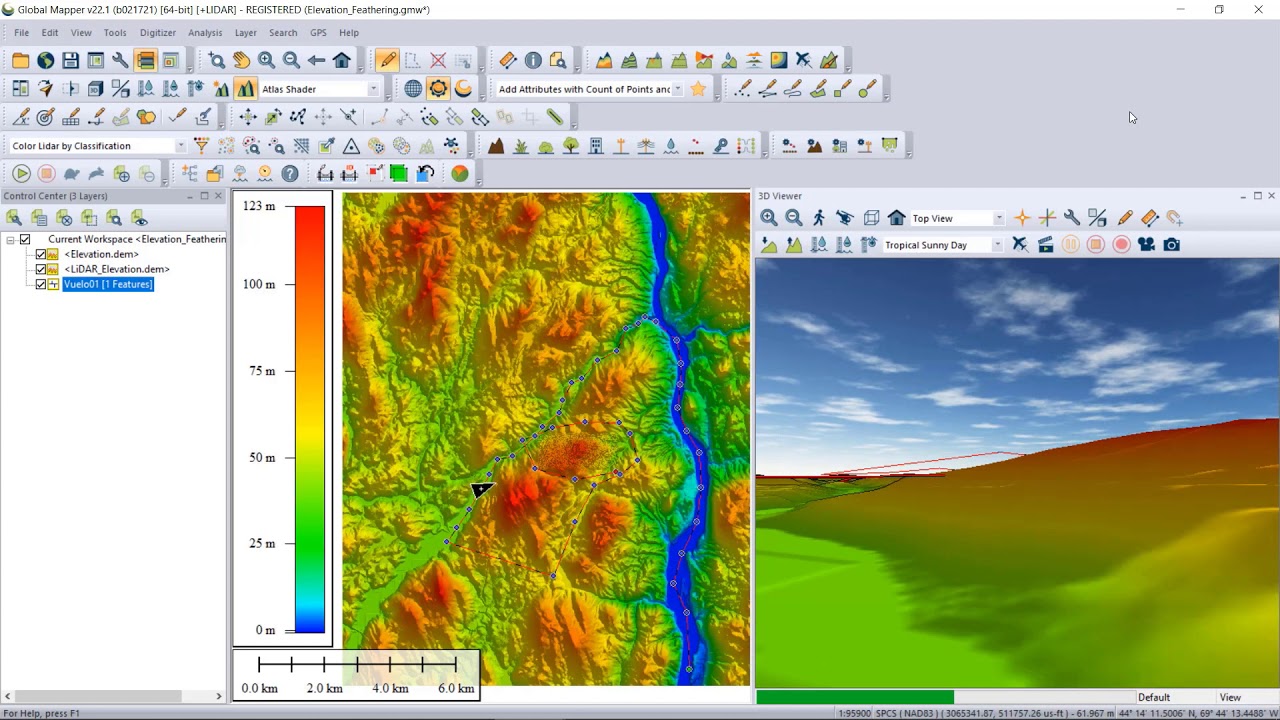
Task: Start recording with red circle in 3D Viewer
Action: (1121, 245)
